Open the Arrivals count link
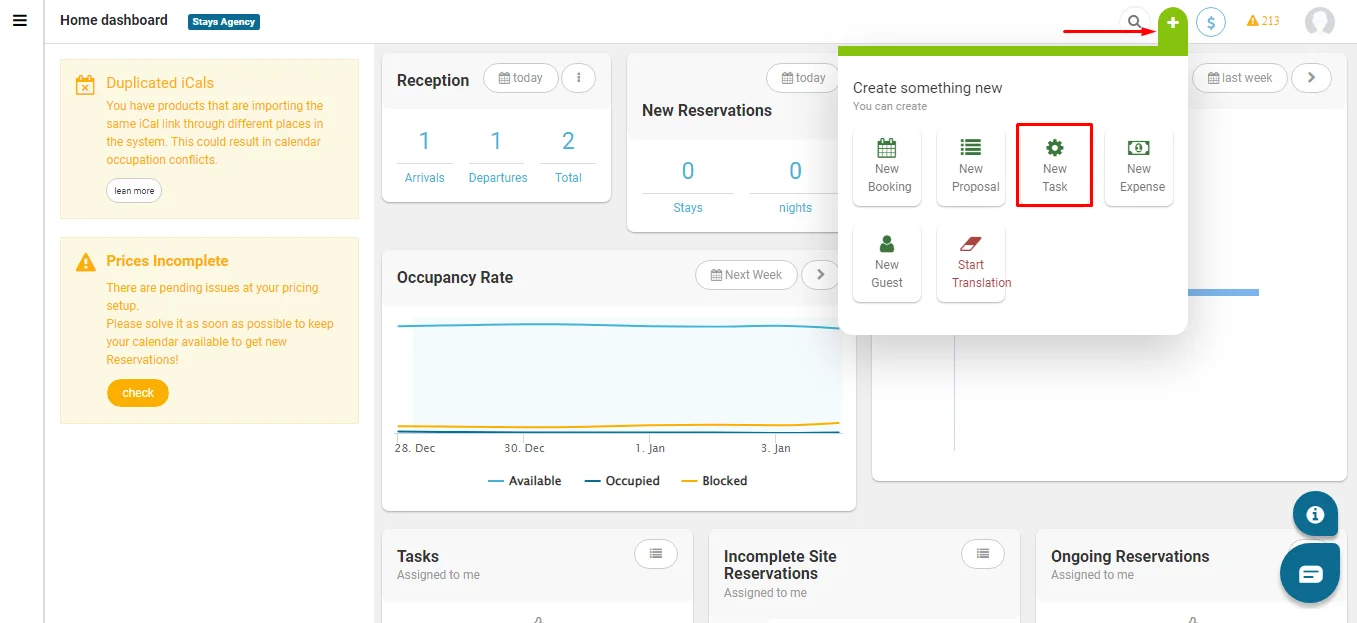 click(x=424, y=156)
